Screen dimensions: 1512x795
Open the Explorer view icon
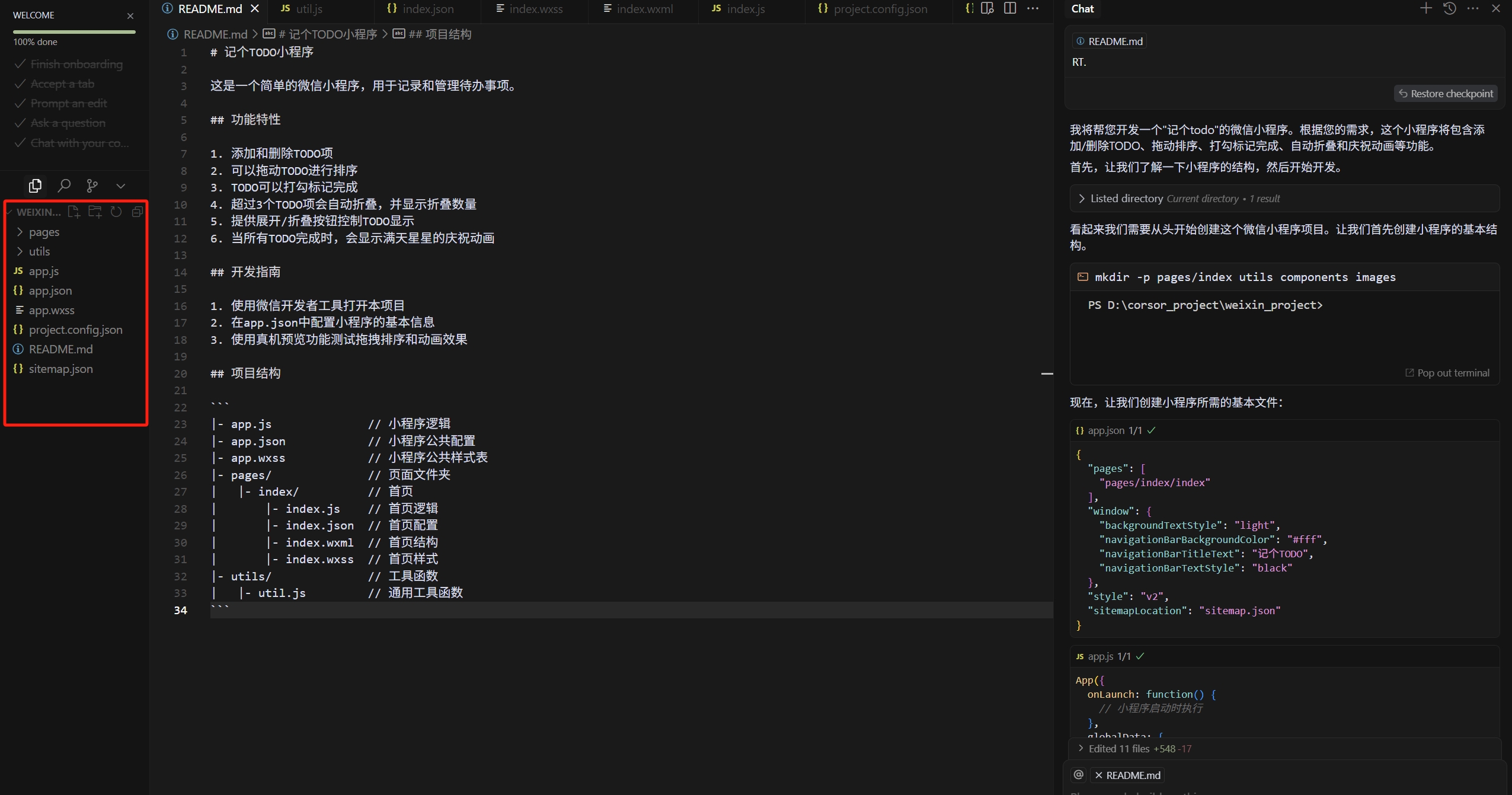[35, 186]
